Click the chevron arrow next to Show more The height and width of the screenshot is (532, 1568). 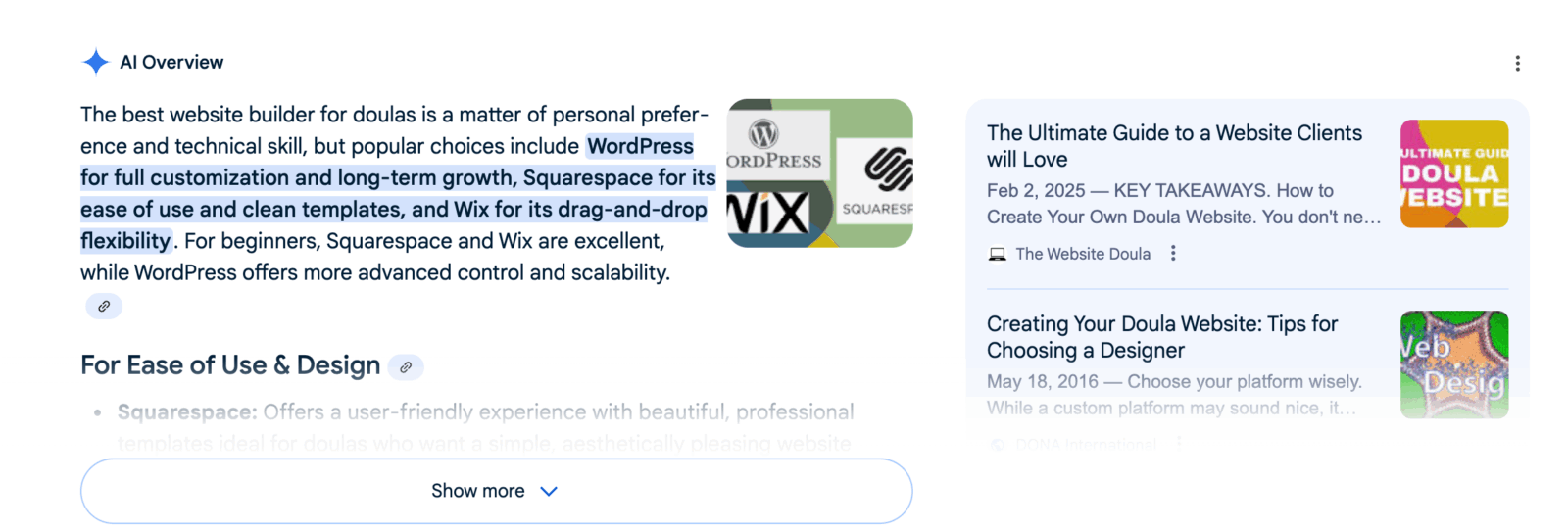pyautogui.click(x=549, y=491)
